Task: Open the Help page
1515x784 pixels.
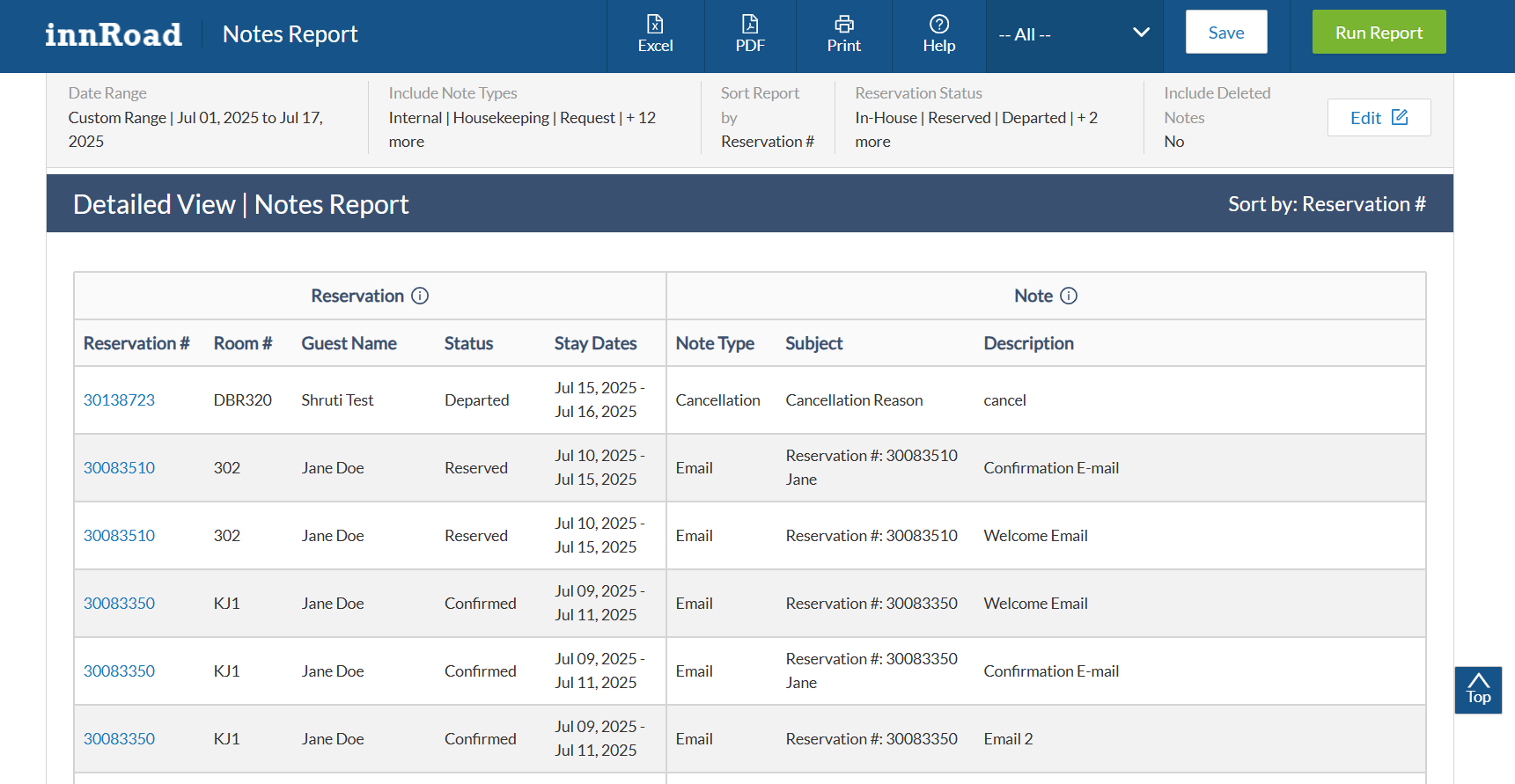Action: pos(939,35)
